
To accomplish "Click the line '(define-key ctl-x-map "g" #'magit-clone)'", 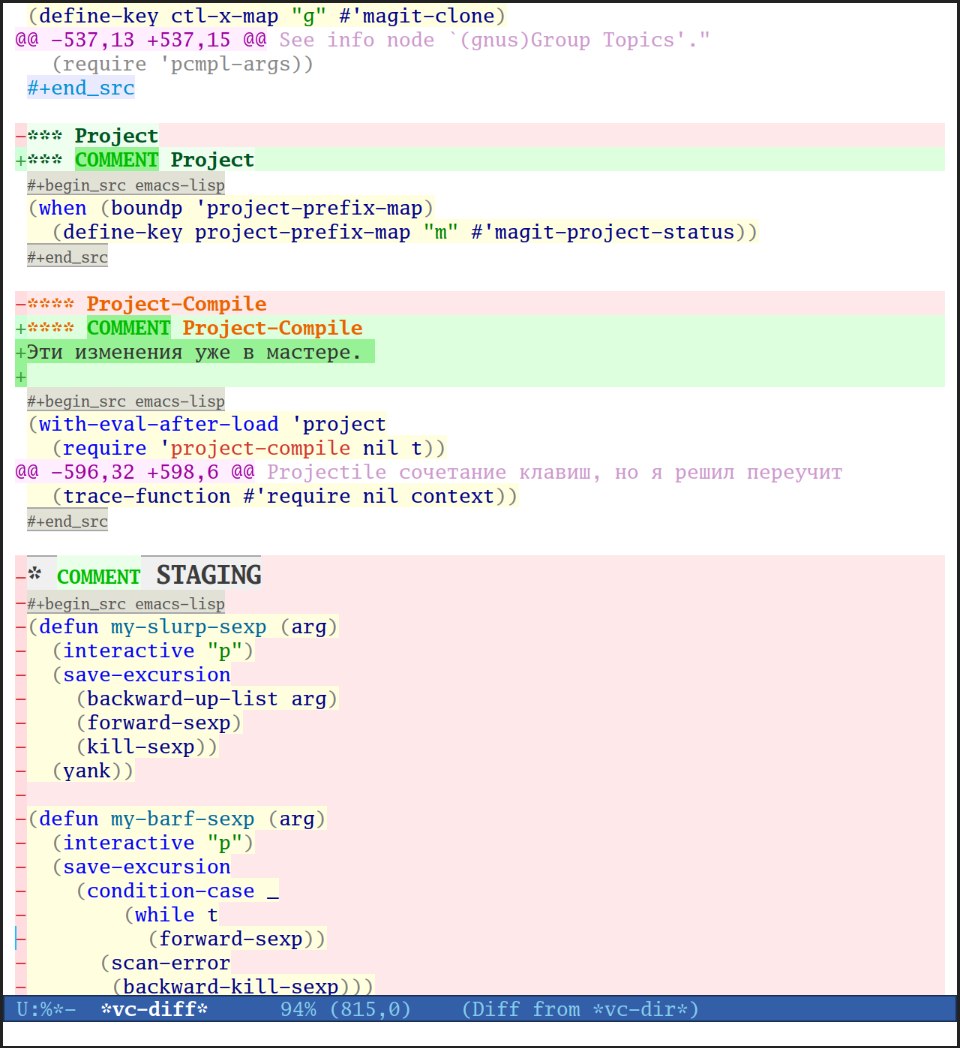I will click(267, 15).
